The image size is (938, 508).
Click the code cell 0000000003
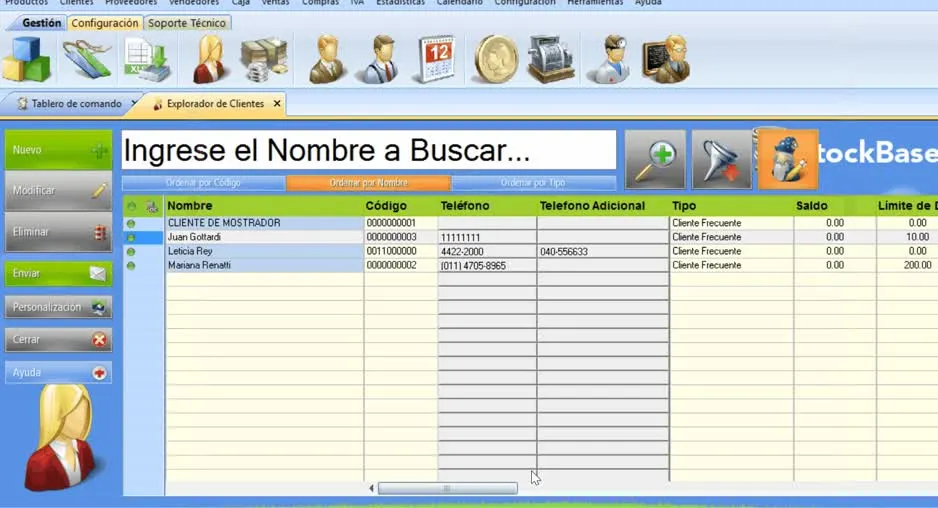click(400, 237)
